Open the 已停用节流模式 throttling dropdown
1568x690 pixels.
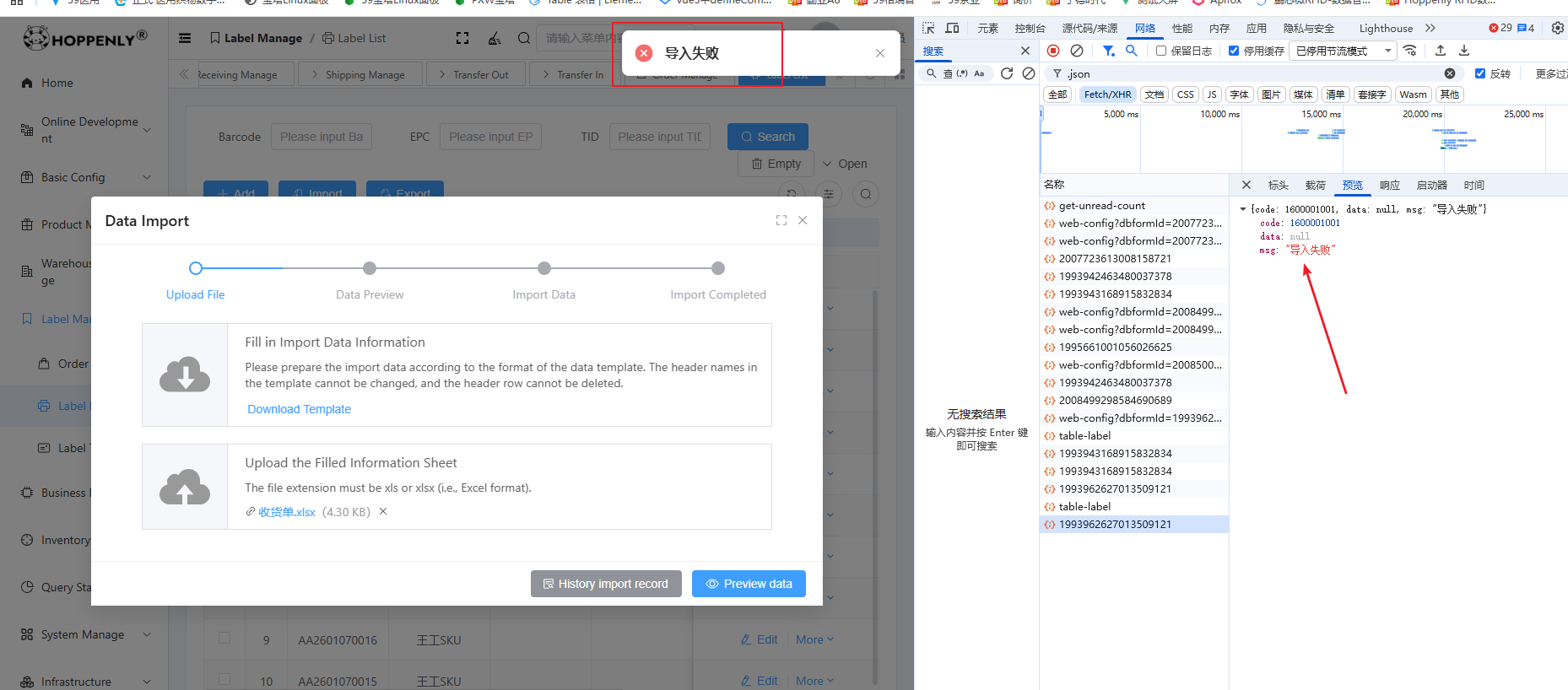click(x=1343, y=51)
